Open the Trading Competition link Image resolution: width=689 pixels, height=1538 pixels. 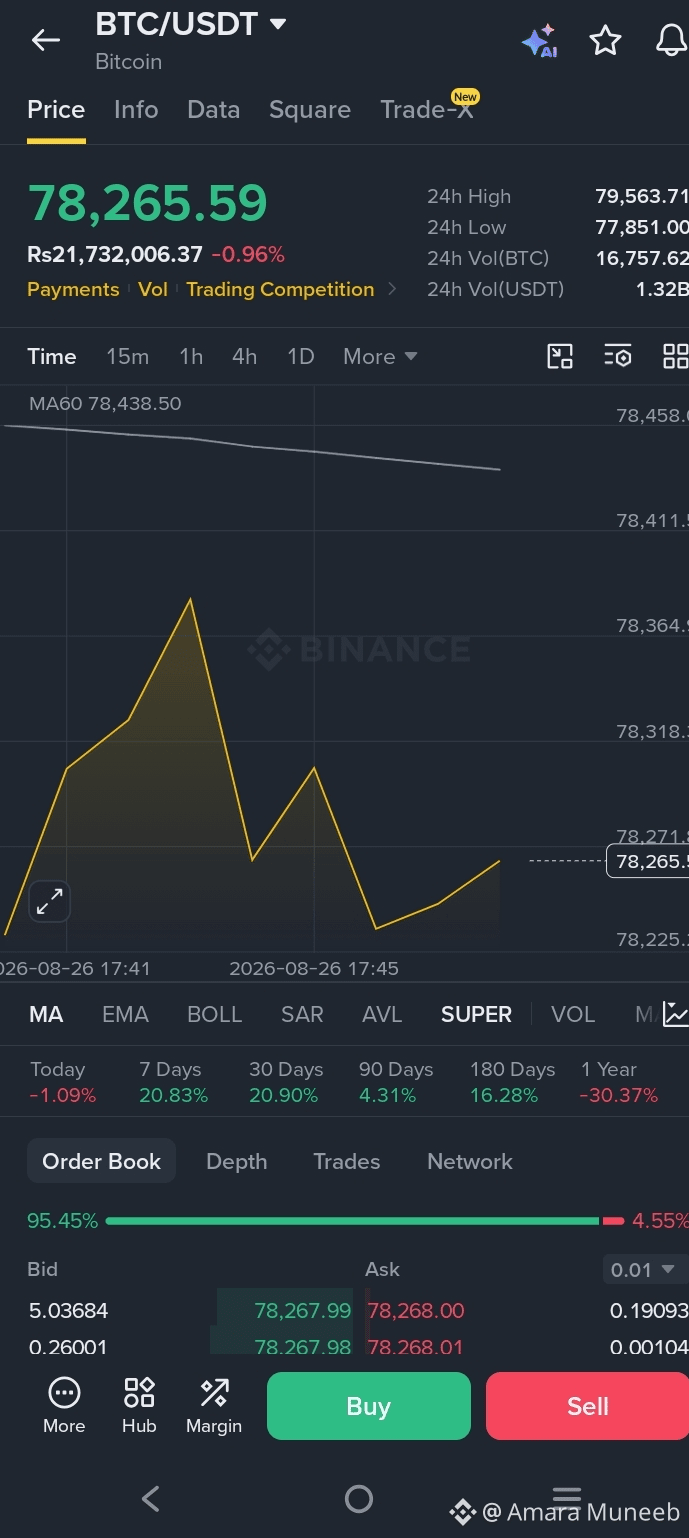click(x=280, y=289)
